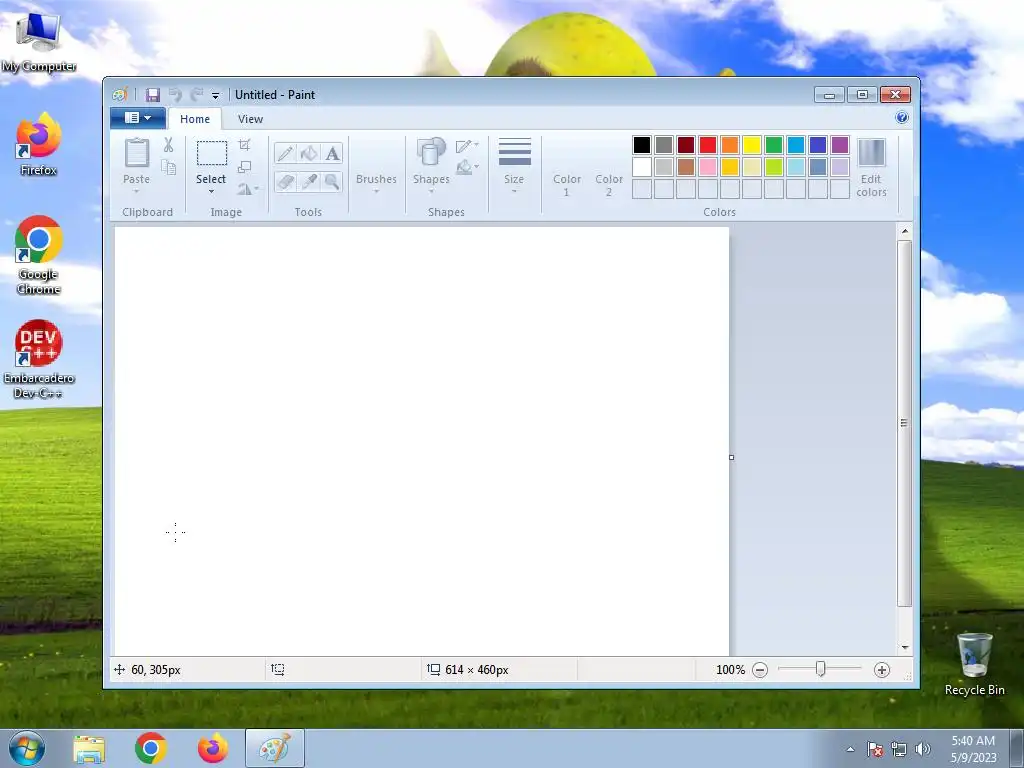This screenshot has height=768, width=1024.
Task: Select the Recycle Bin desktop icon
Action: click(x=974, y=664)
